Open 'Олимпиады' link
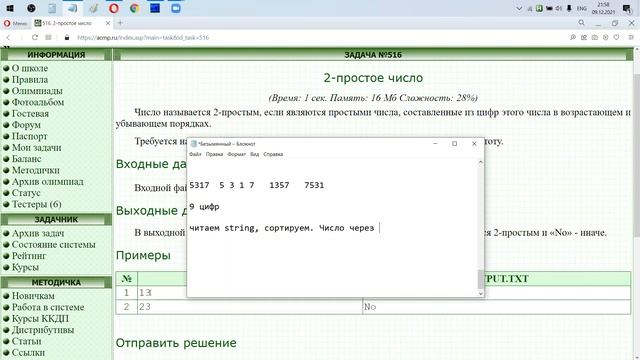Screen dimensions: 640x360 click(x=37, y=91)
